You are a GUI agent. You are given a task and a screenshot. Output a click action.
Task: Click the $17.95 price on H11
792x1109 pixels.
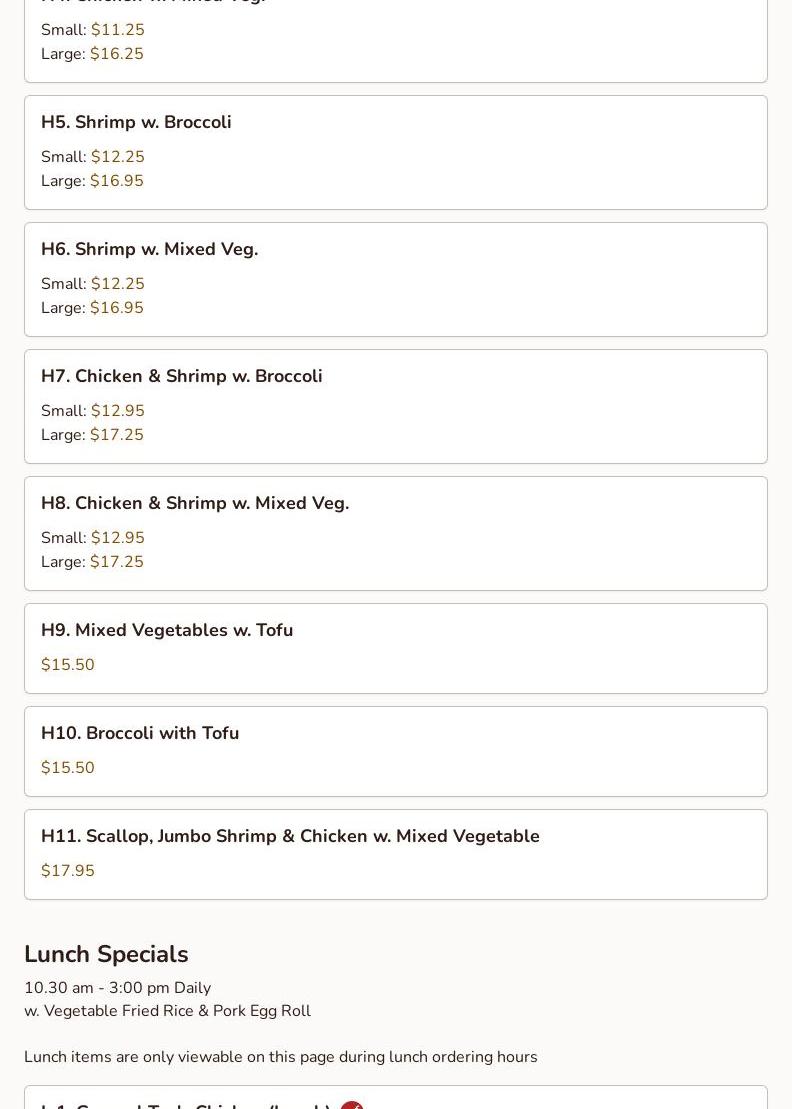[68, 871]
